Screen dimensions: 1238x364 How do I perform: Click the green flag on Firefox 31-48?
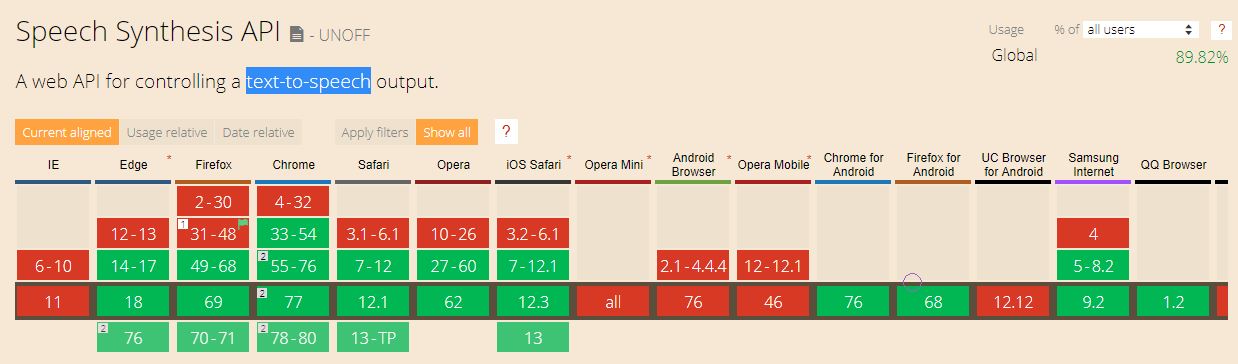click(x=243, y=224)
